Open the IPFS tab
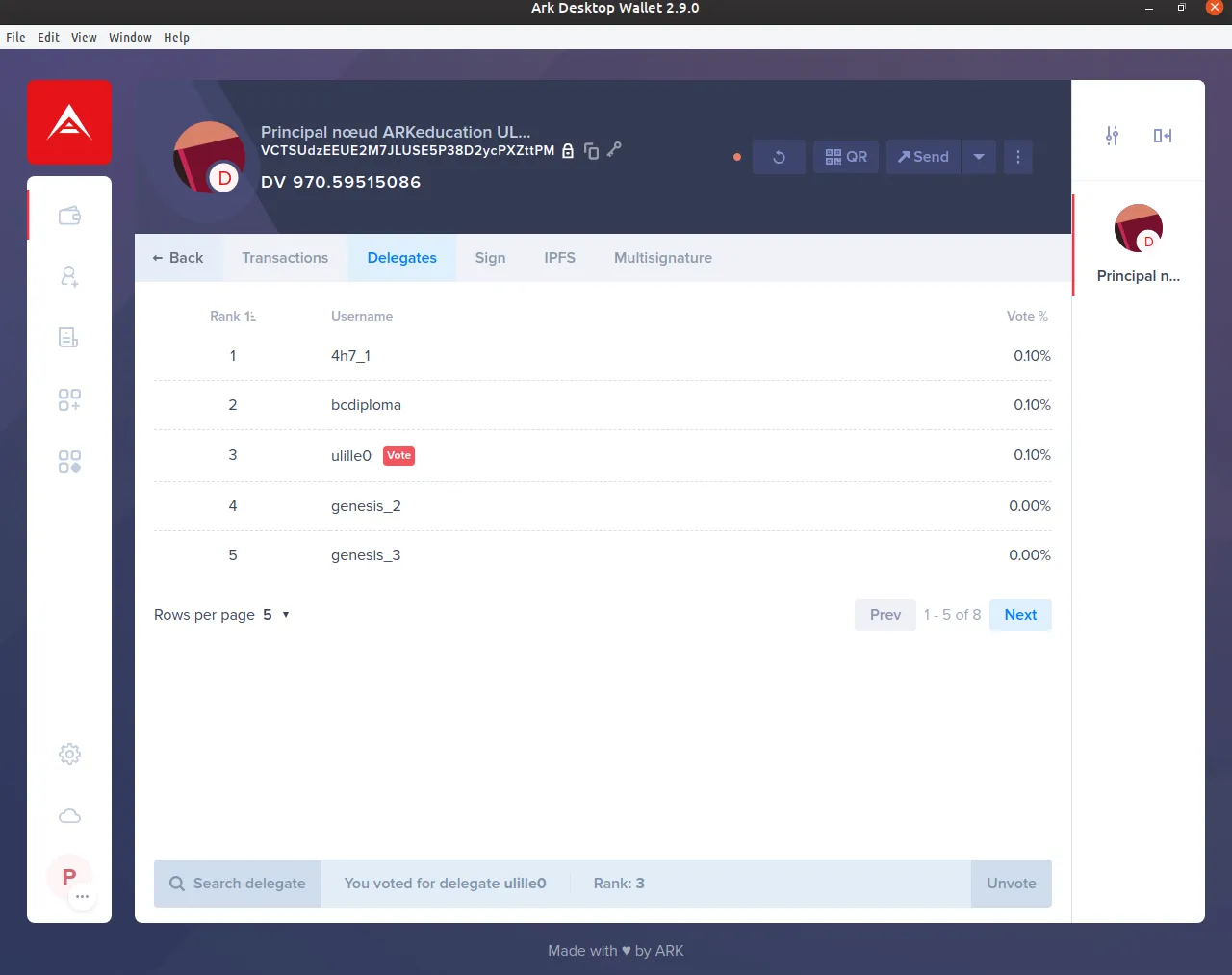The image size is (1232, 975). point(559,258)
